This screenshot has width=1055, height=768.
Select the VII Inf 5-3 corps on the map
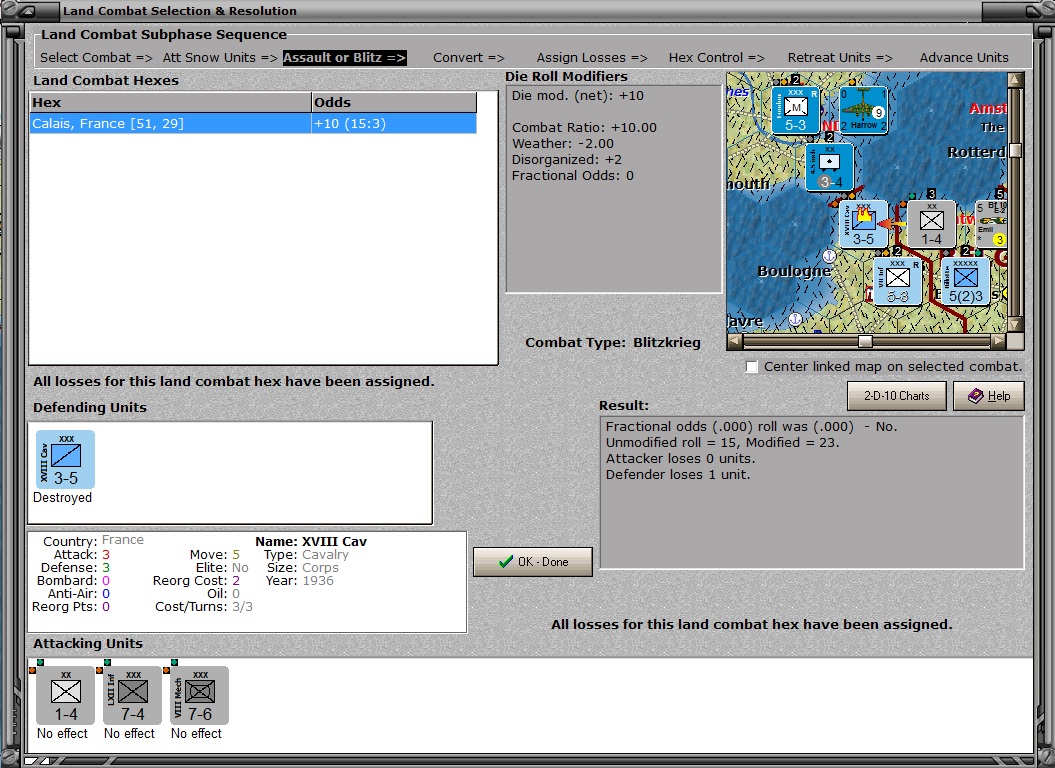[898, 281]
